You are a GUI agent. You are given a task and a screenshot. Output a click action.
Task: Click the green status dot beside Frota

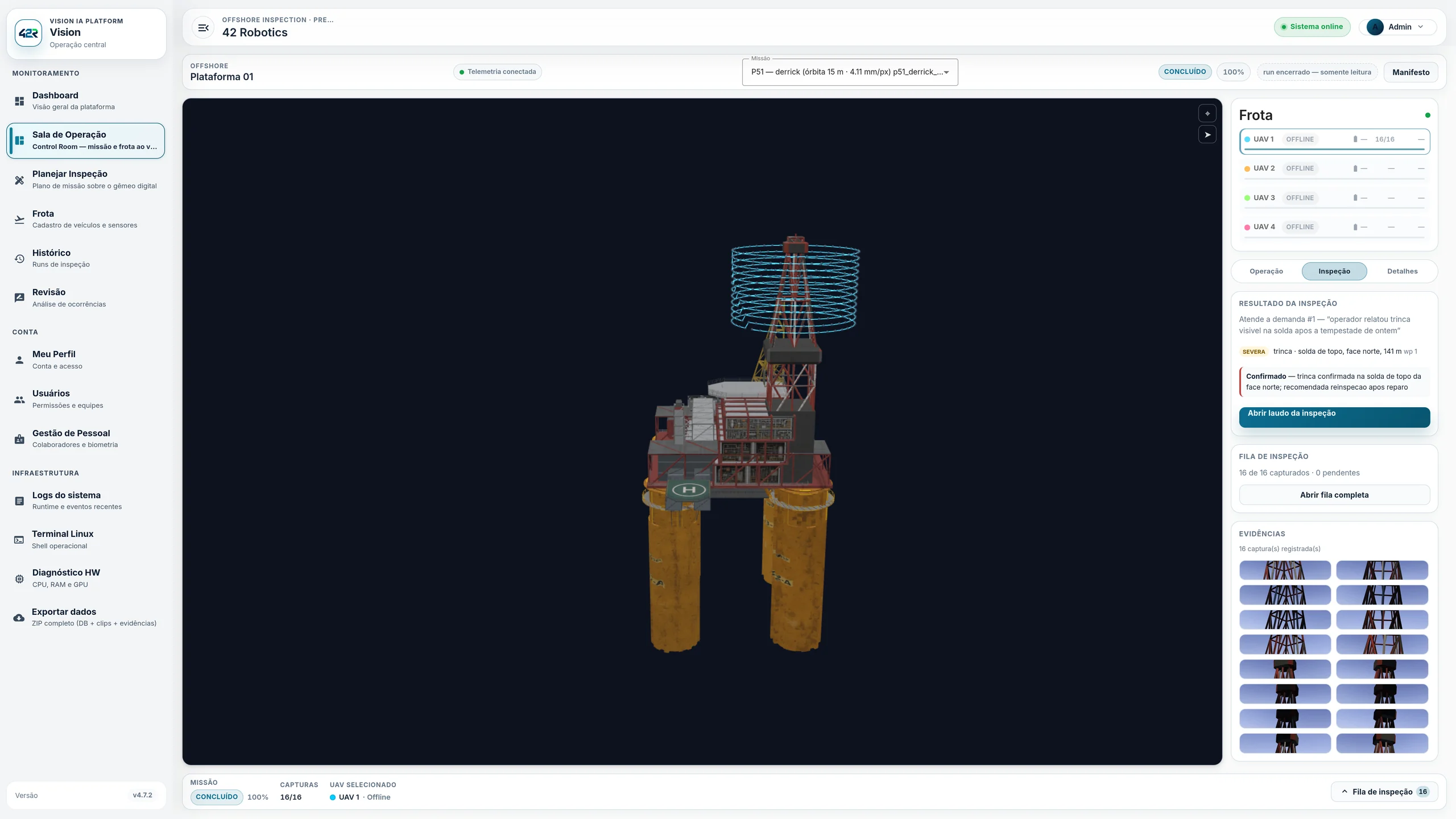tap(1428, 115)
